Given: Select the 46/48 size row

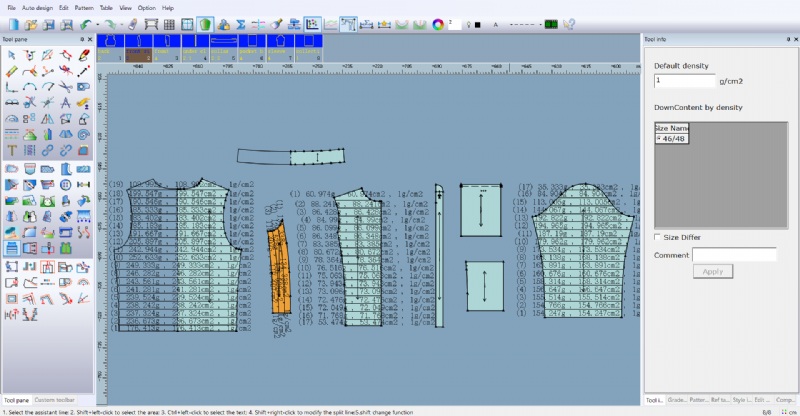Looking at the screenshot, I should (671, 139).
